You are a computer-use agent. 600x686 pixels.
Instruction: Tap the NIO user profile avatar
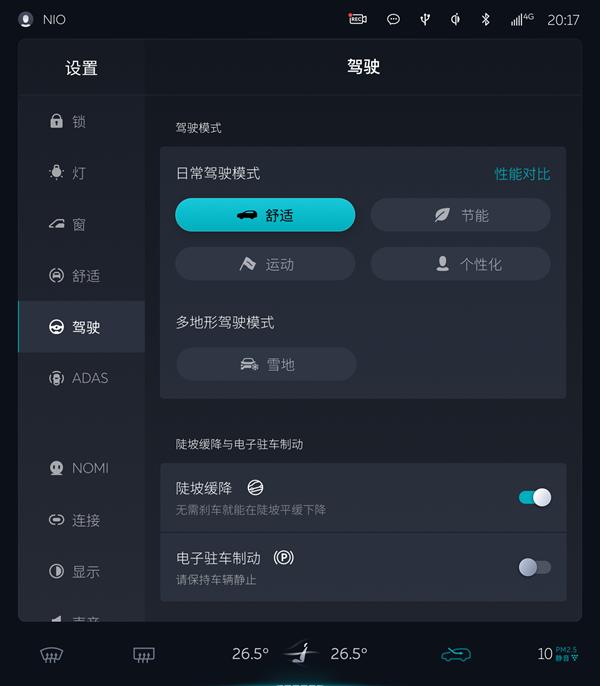26,19
